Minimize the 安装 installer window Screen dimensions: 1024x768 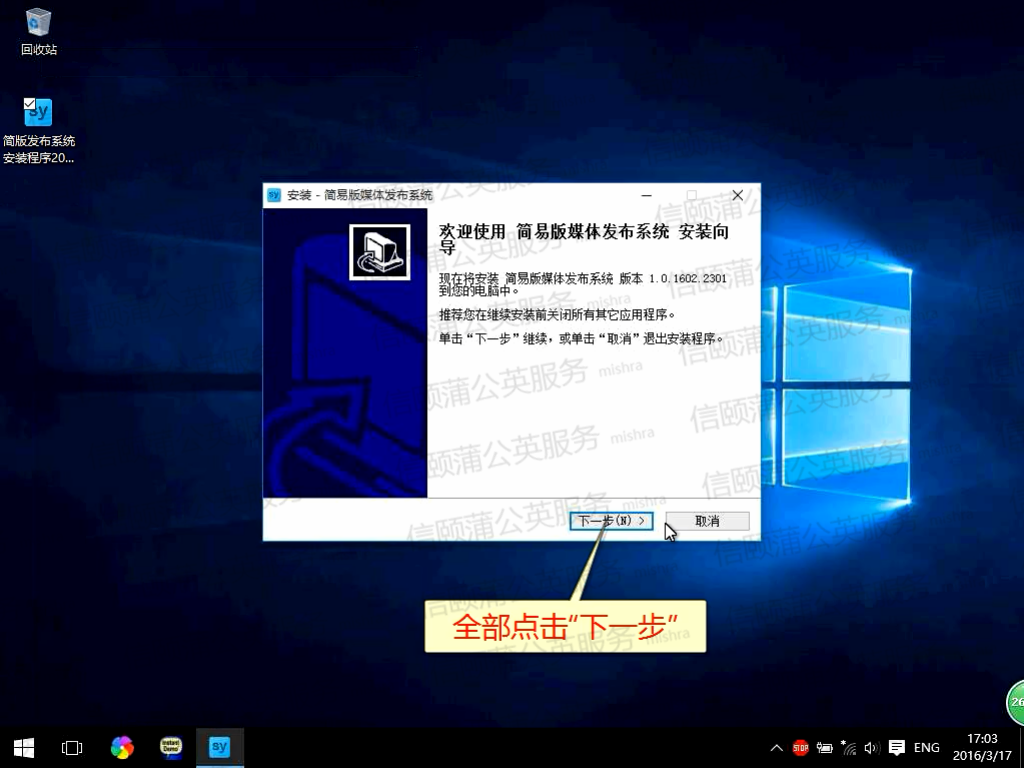[x=647, y=195]
